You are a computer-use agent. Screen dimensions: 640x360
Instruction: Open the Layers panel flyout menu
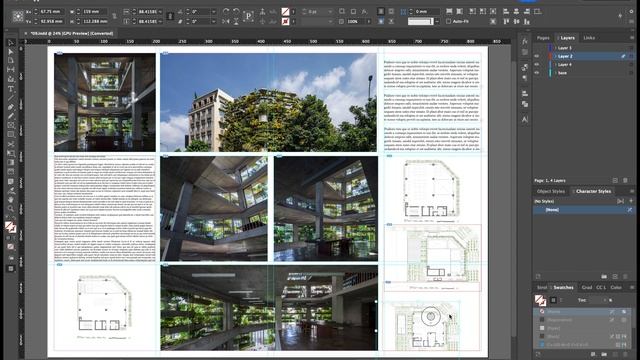pyautogui.click(x=632, y=38)
